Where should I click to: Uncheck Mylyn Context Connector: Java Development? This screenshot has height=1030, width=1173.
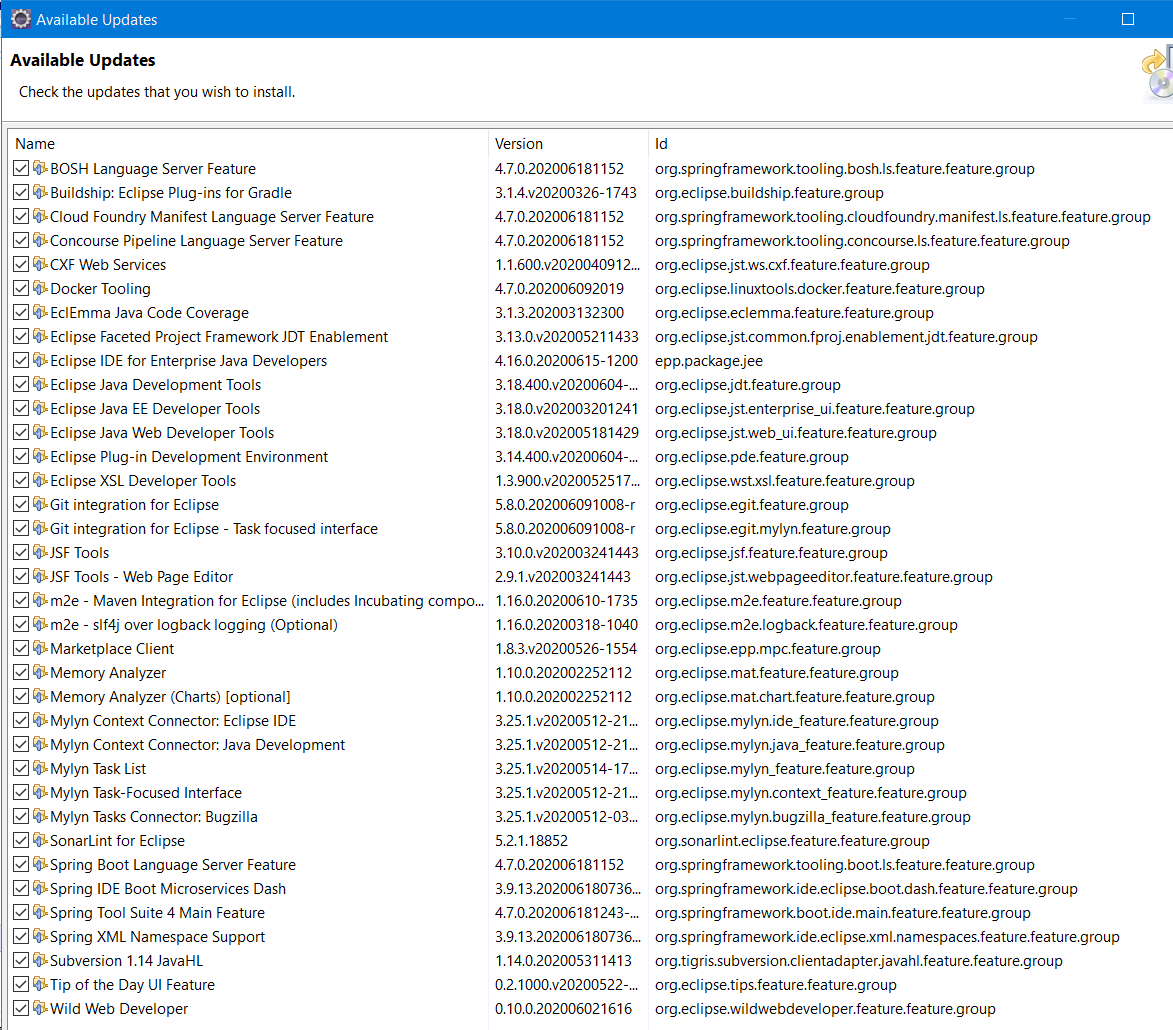pos(21,744)
